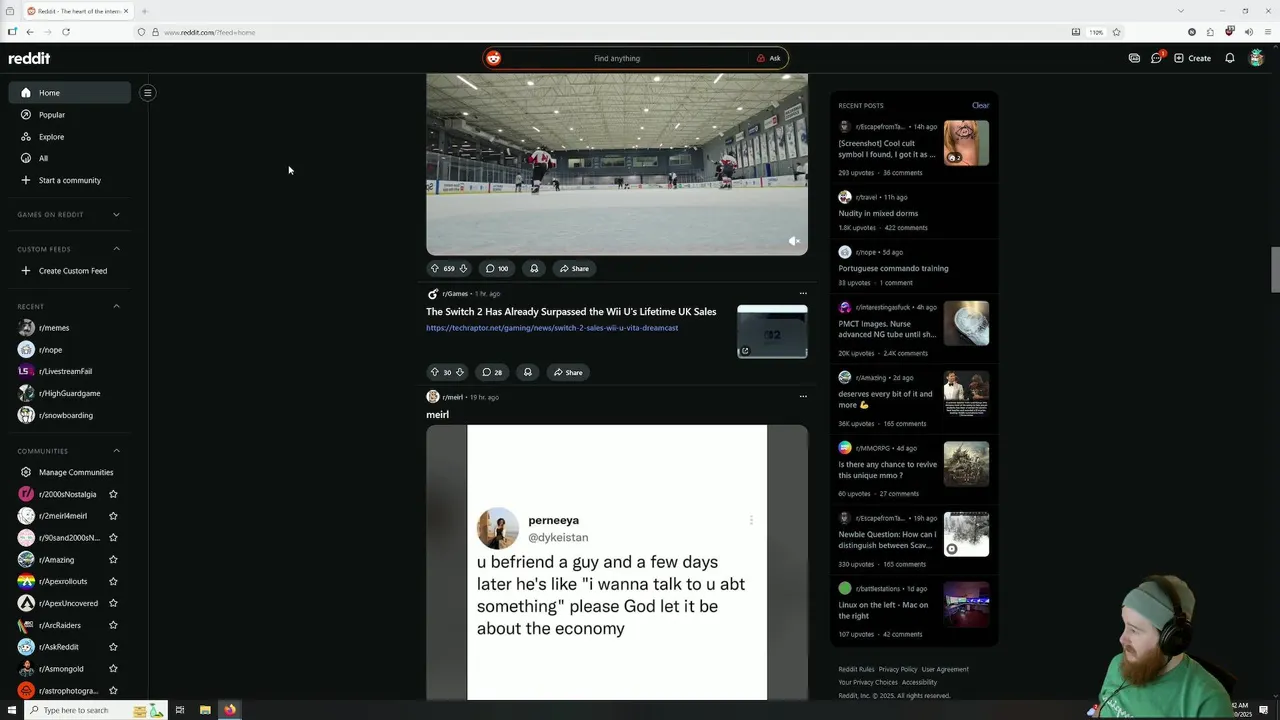Give award to hockey video post
This screenshot has height=720, width=1280.
pos(534,268)
